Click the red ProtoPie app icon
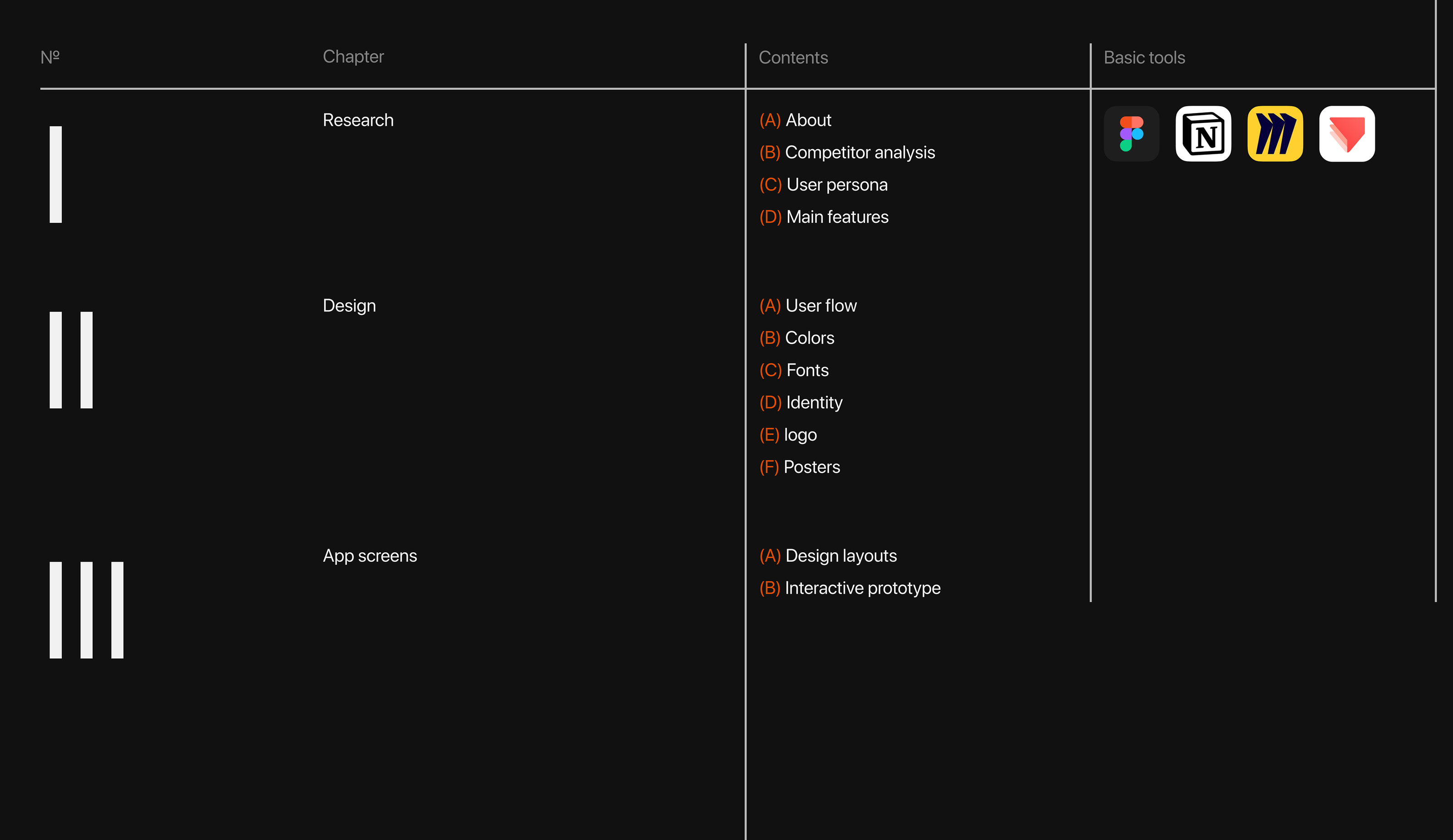Viewport: 1453px width, 840px height. [1347, 134]
